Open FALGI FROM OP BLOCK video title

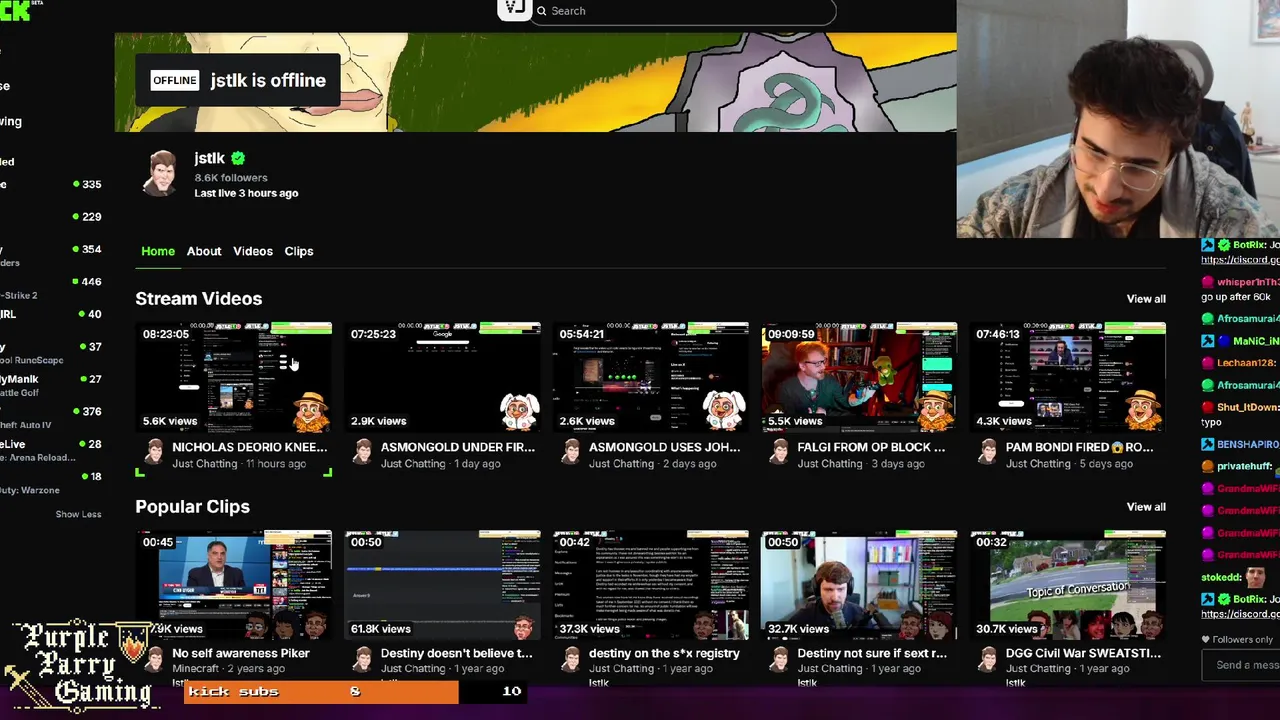click(871, 447)
